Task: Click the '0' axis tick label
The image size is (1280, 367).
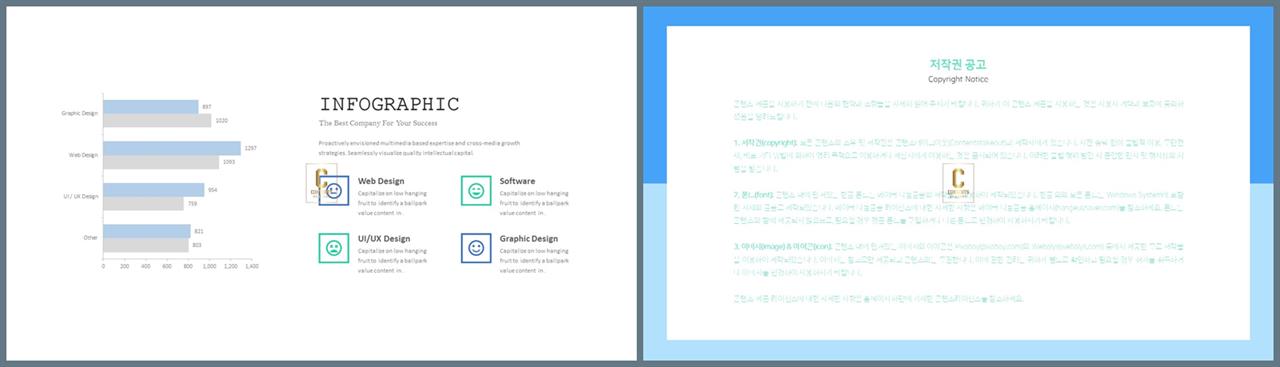Action: [103, 267]
